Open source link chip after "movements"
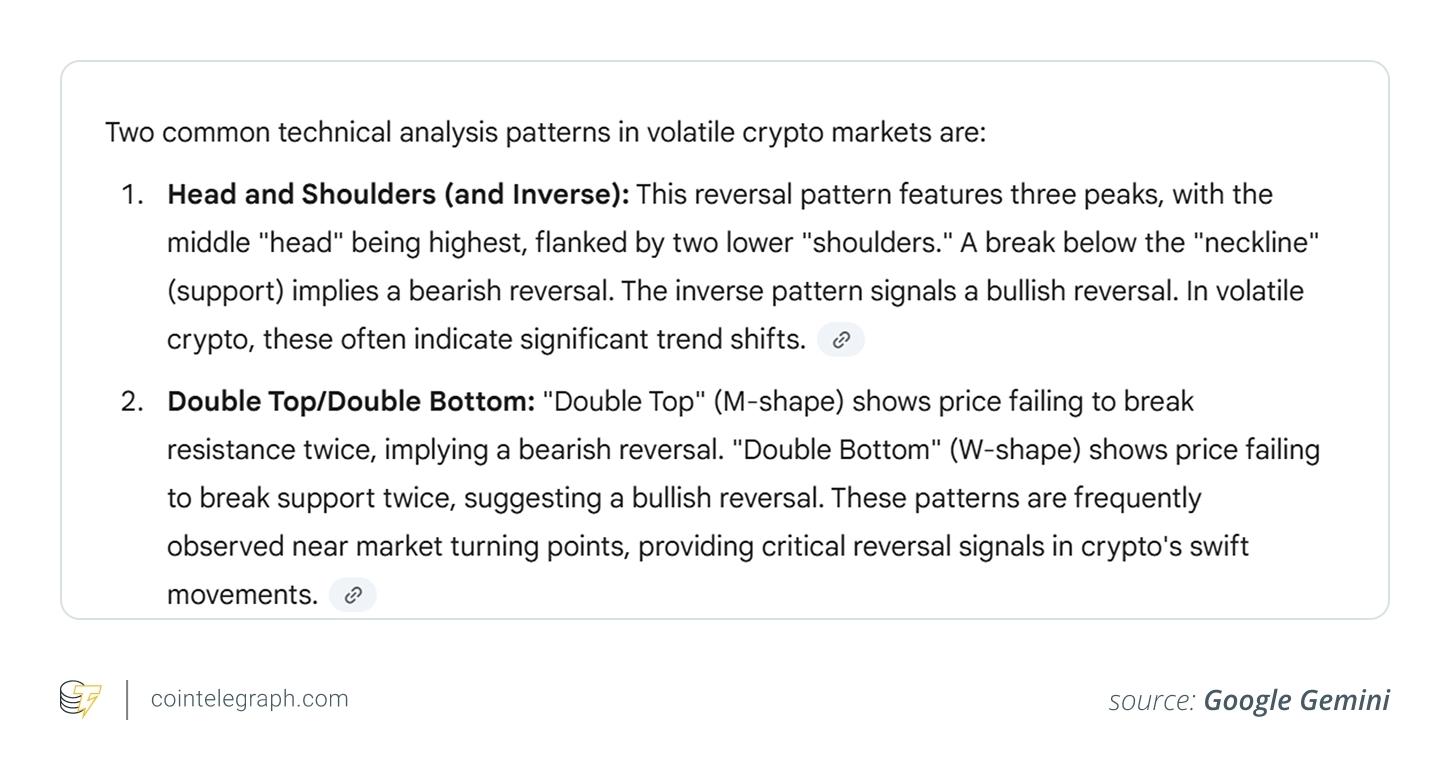 click(353, 595)
